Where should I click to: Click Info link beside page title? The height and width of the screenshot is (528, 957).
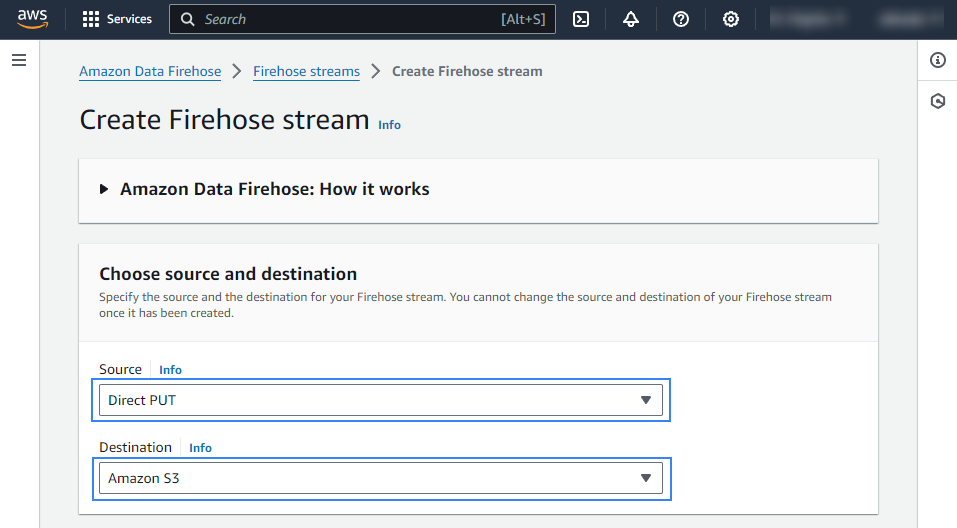(389, 125)
